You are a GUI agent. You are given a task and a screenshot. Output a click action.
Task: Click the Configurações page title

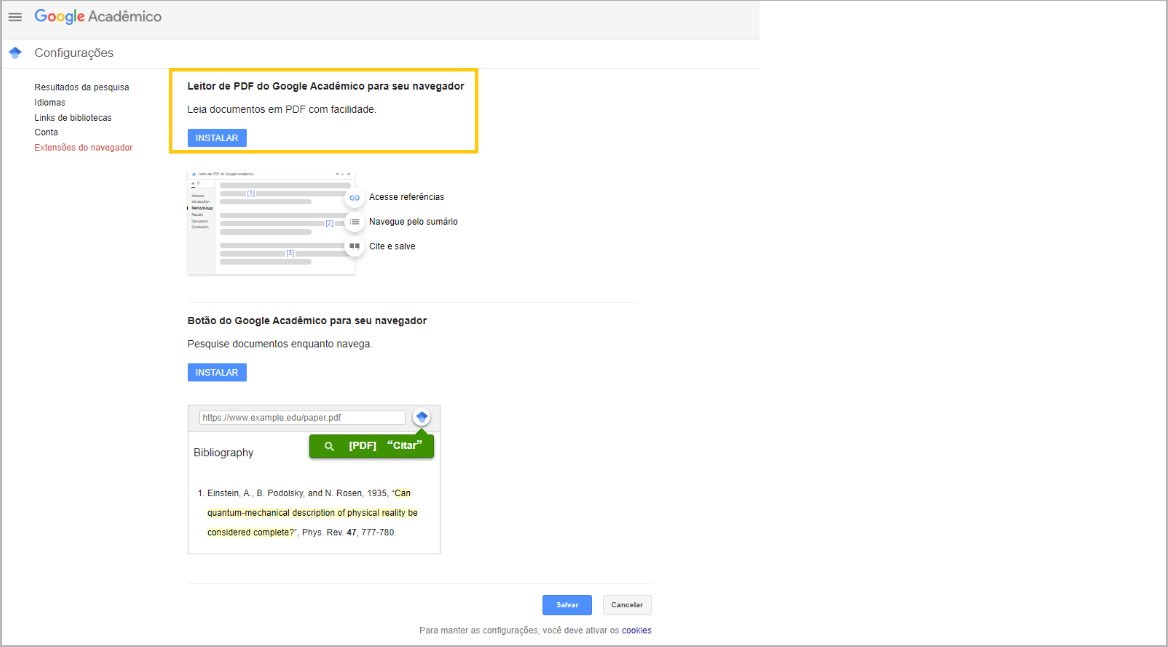(74, 53)
